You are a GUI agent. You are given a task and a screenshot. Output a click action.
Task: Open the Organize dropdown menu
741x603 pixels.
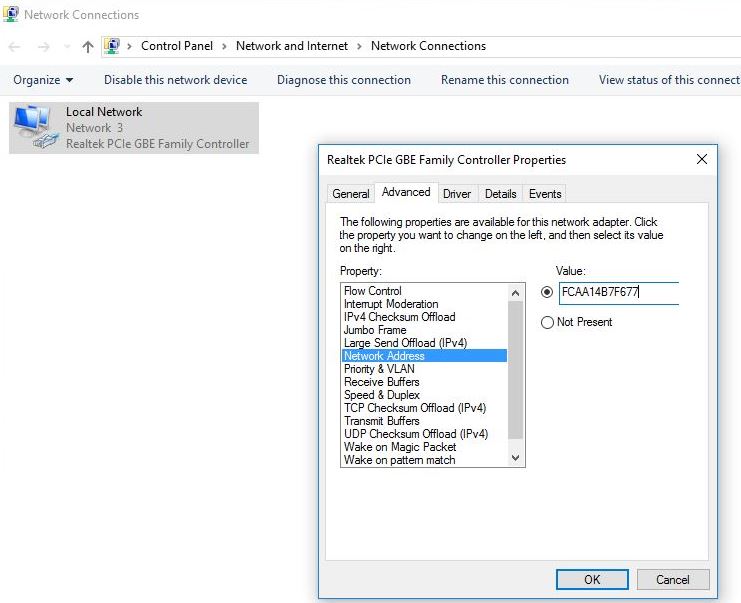(43, 80)
